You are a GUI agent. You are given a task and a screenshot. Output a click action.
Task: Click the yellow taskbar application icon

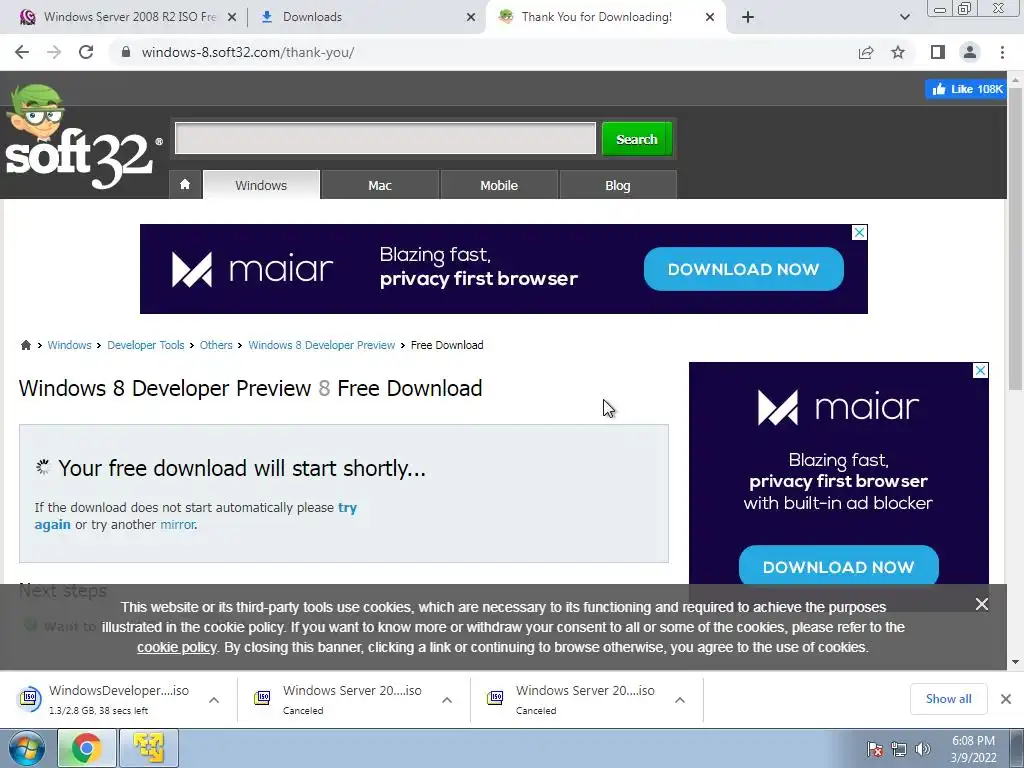pos(149,748)
